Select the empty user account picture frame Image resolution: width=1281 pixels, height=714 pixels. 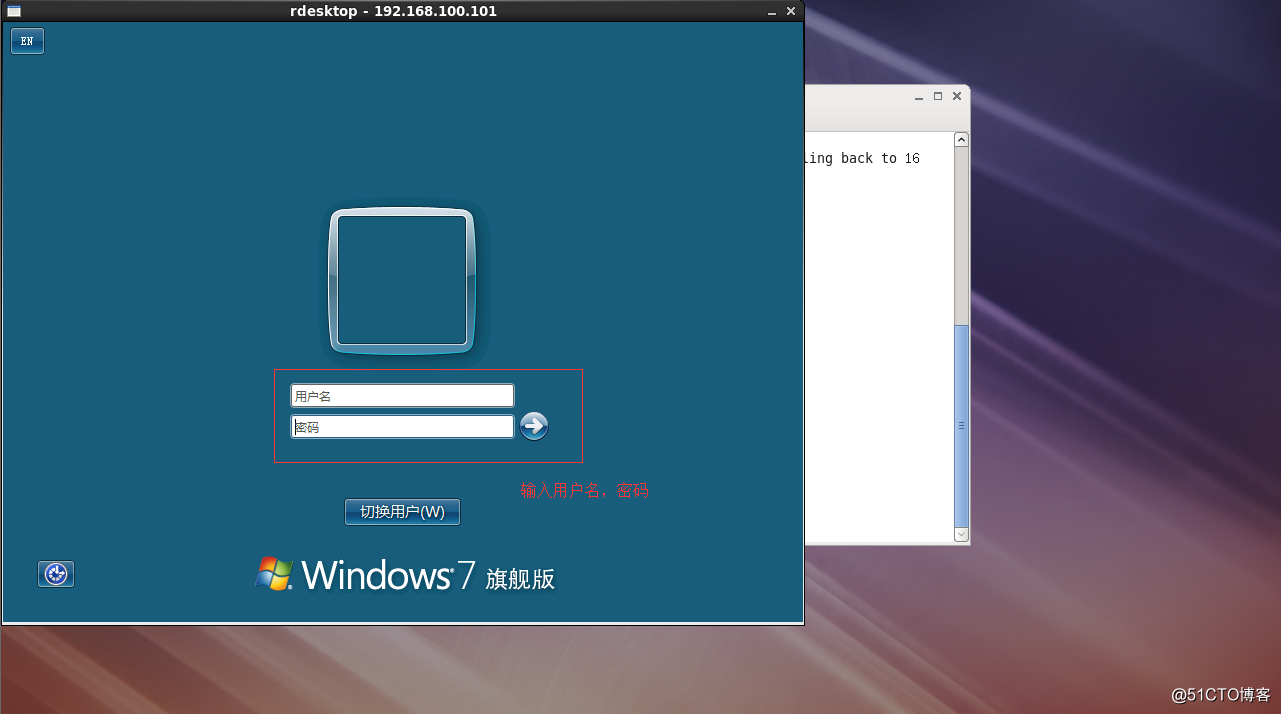(402, 281)
